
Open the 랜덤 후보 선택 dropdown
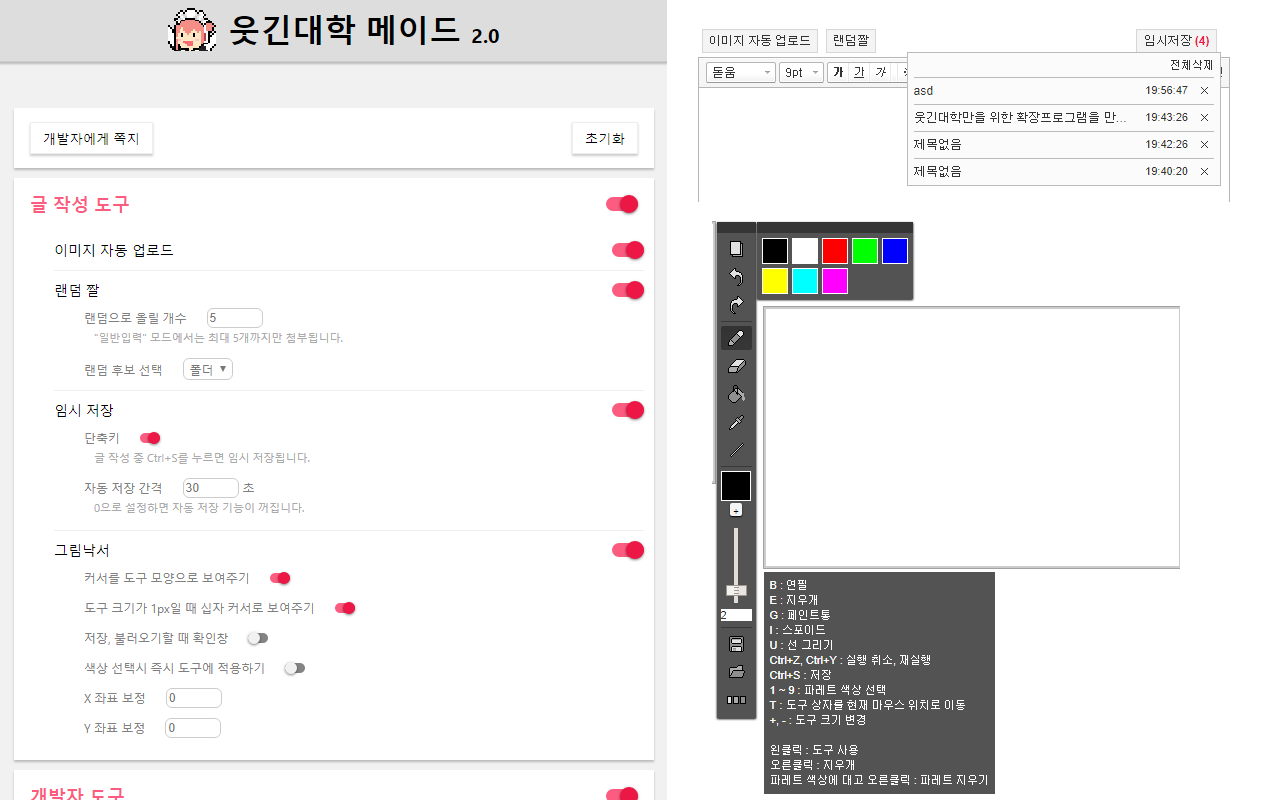coord(207,368)
